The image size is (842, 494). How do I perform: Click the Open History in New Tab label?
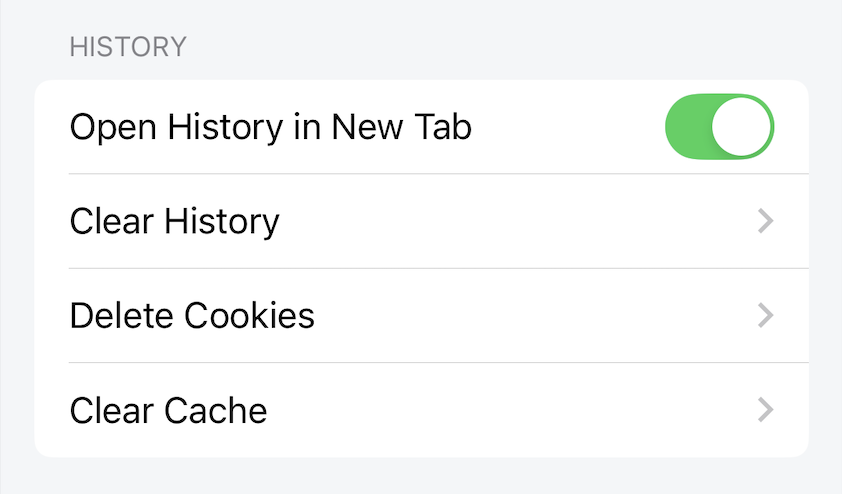tap(270, 127)
